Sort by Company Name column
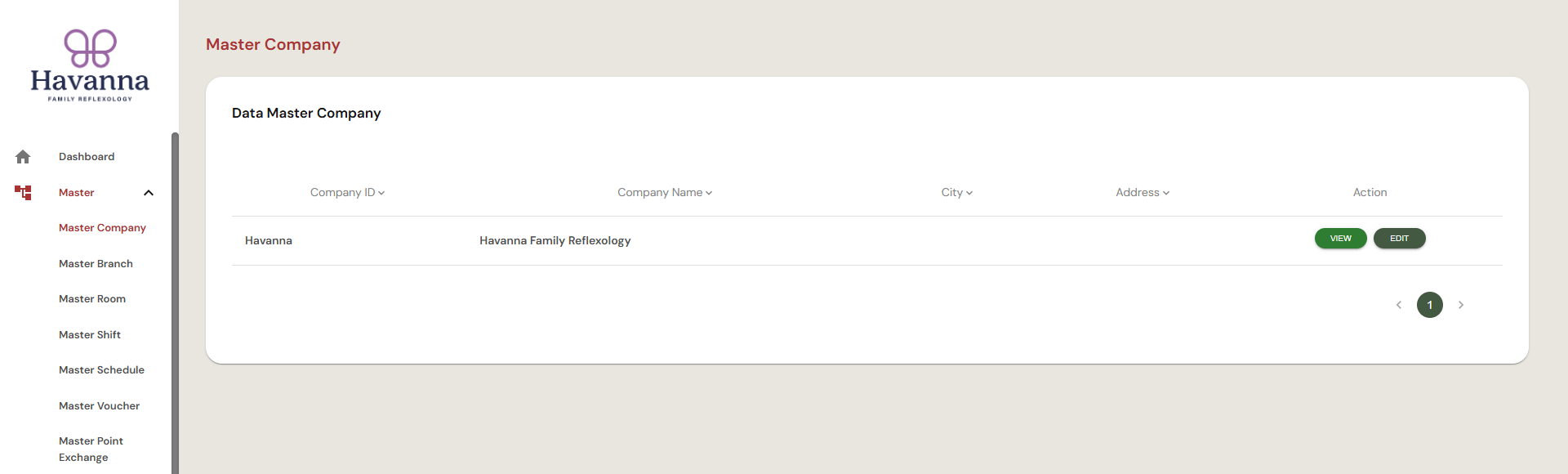The height and width of the screenshot is (474, 1568). (665, 193)
